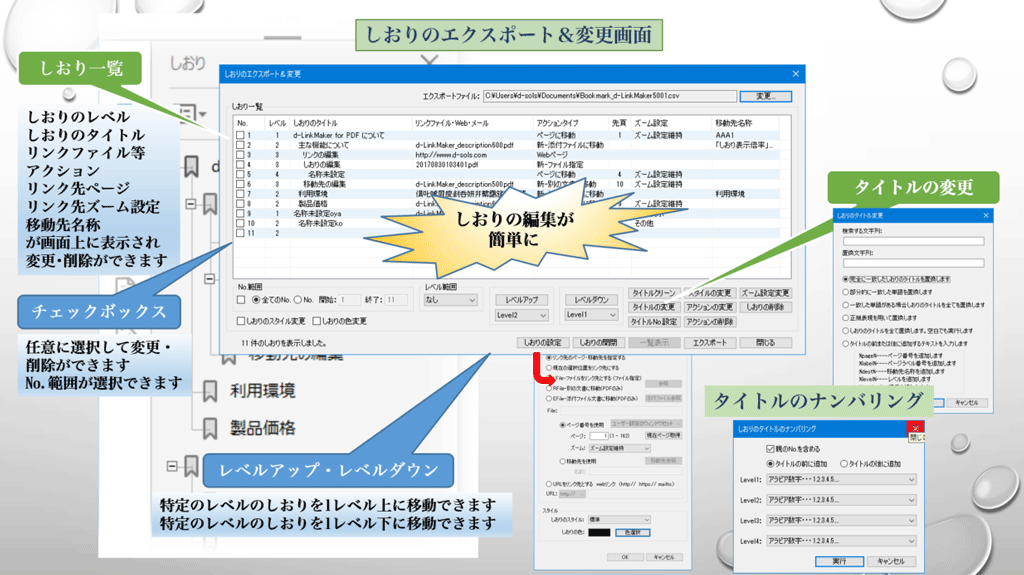The width and height of the screenshot is (1024, 575).
Task: Check the checkbox for bookmark row 1
Action: tap(240, 135)
